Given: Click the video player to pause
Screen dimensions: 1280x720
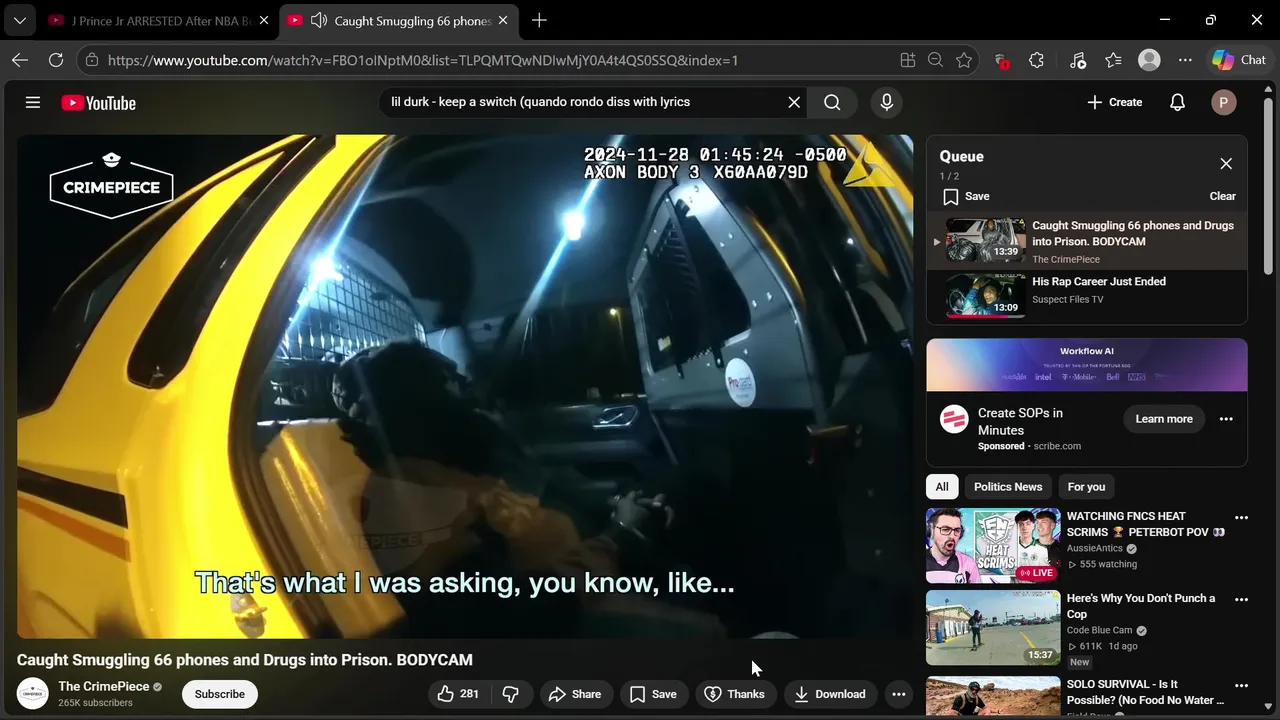Looking at the screenshot, I should [465, 386].
